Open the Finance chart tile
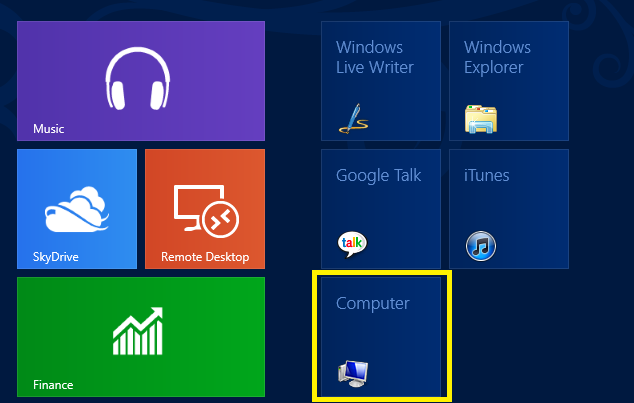The height and width of the screenshot is (403, 634). tap(141, 337)
